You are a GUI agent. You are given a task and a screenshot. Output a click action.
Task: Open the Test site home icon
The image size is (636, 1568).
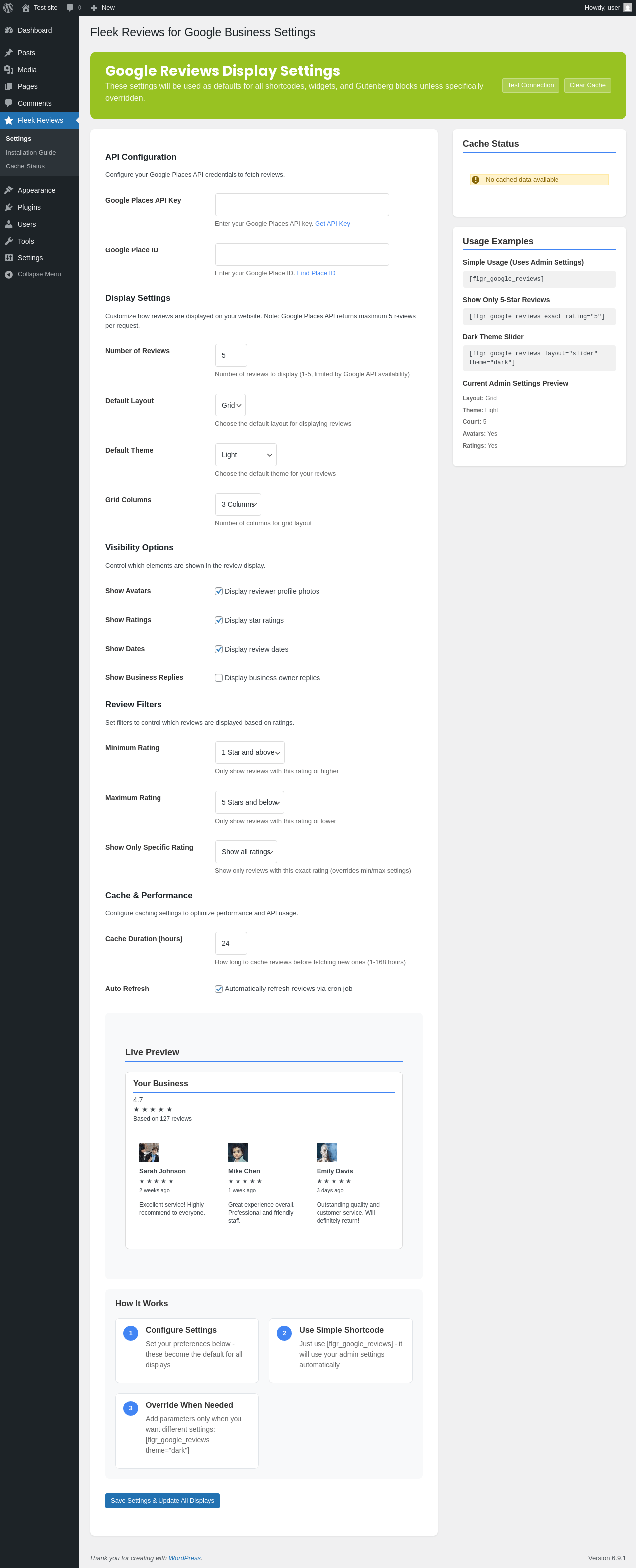point(25,8)
